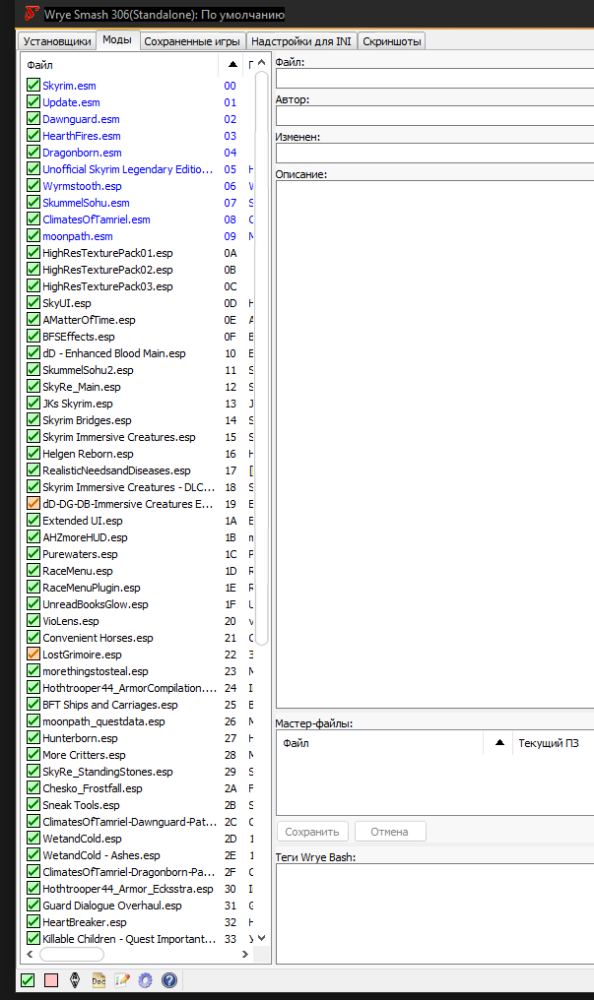
Task: Open the Doc Browser icon
Action: [x=98, y=980]
